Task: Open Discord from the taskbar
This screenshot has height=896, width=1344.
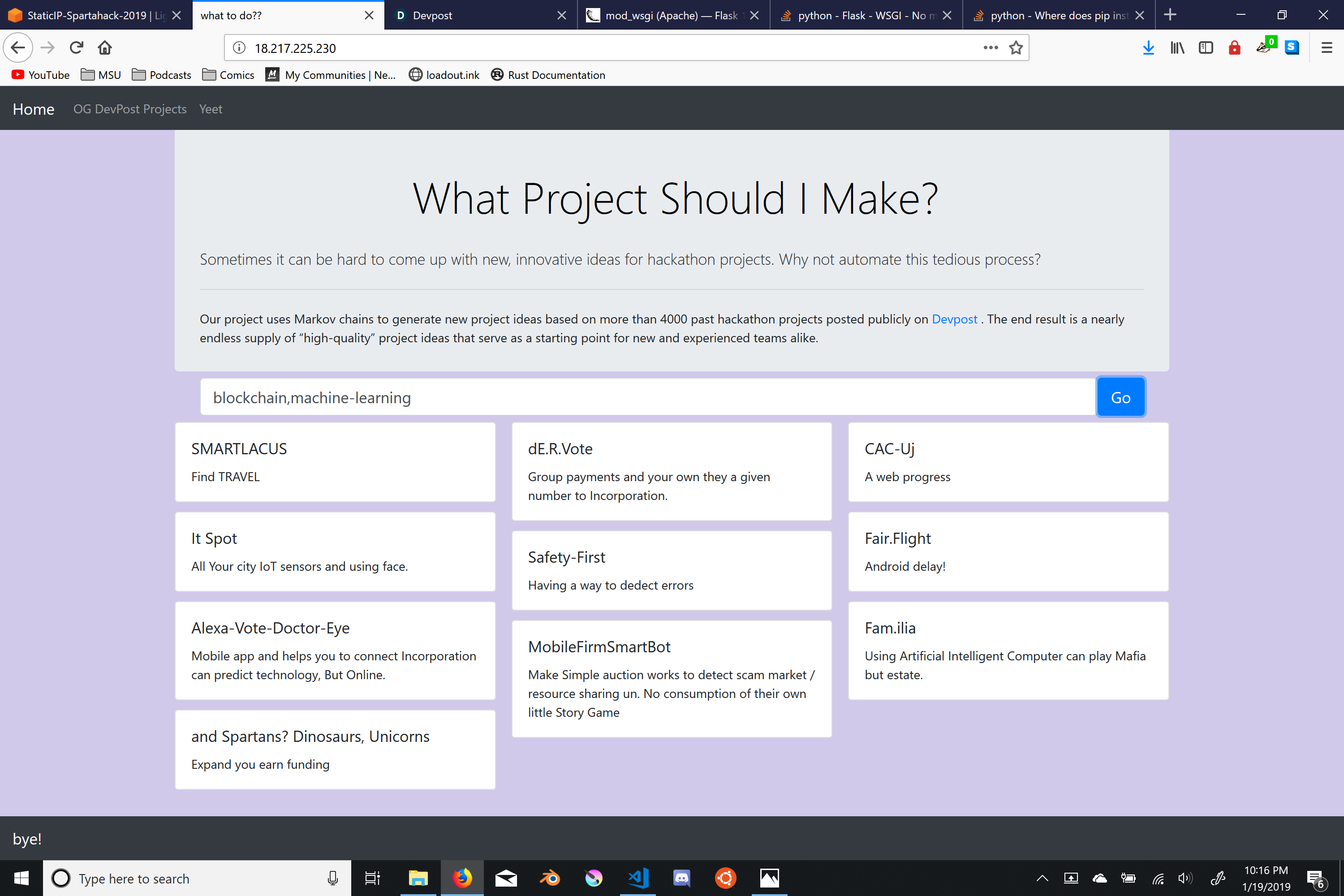Action: tap(682, 878)
